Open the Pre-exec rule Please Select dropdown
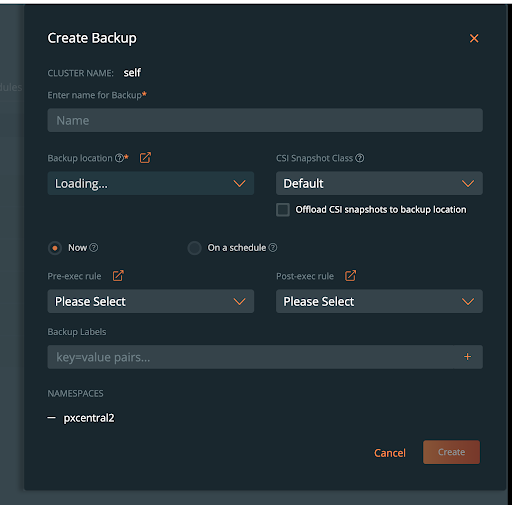This screenshot has width=512, height=505. [151, 301]
